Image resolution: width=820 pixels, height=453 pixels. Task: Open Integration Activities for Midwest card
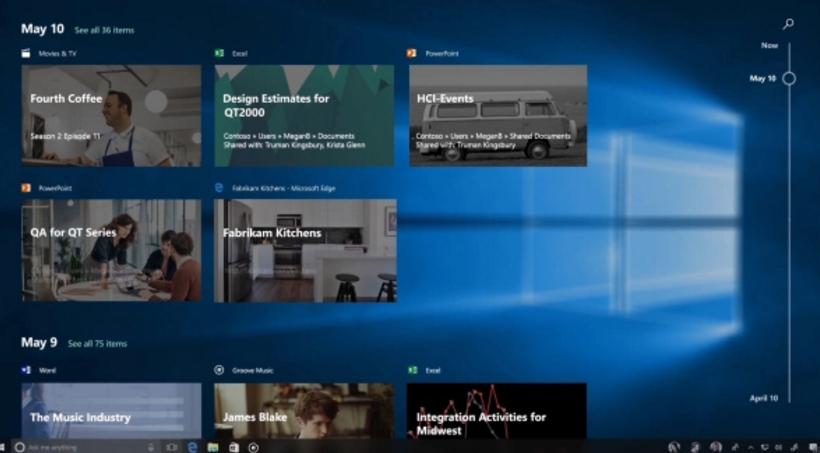[x=497, y=411]
